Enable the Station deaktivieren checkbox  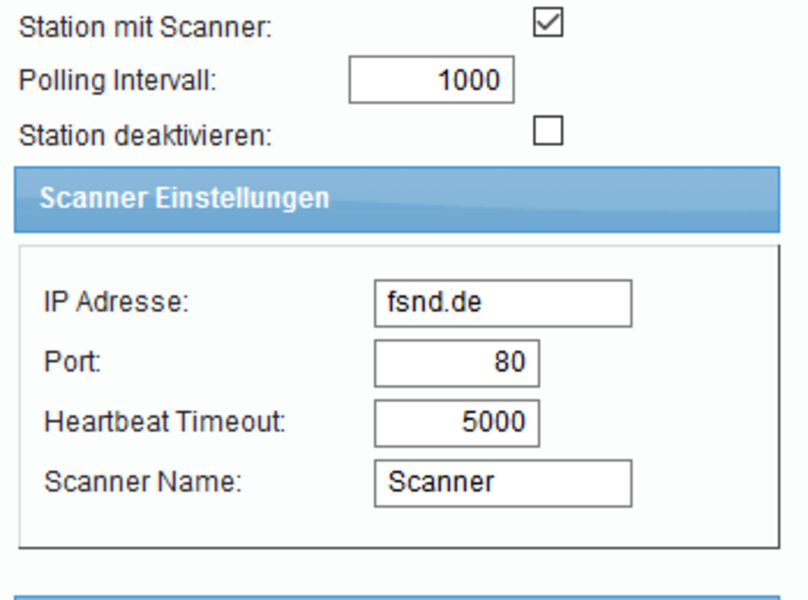(548, 131)
